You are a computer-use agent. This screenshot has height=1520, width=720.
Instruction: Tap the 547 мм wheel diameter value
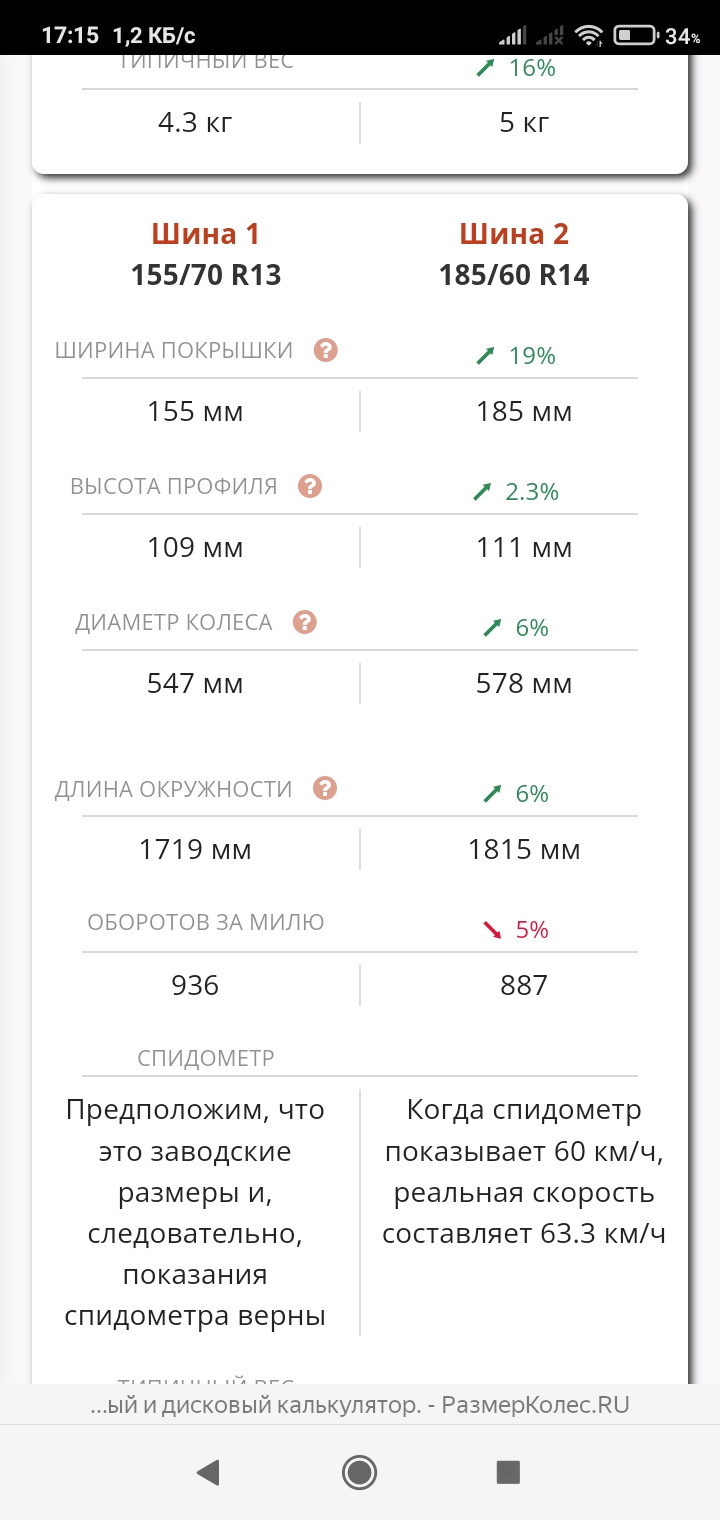[195, 684]
